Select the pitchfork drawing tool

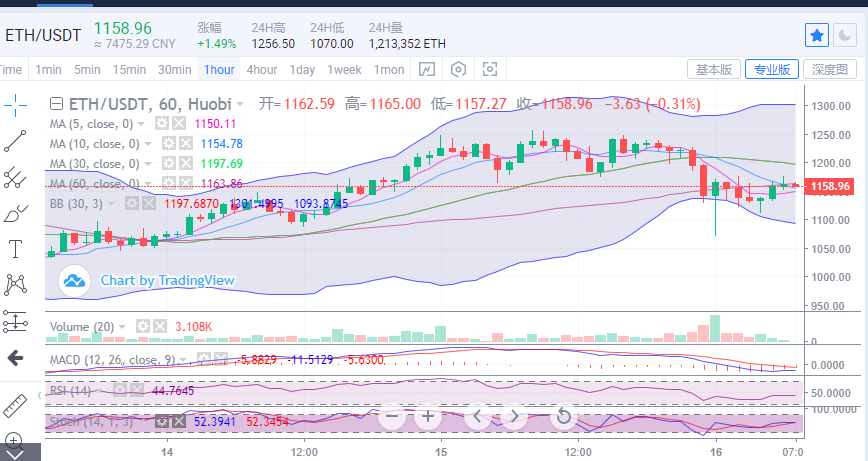point(15,177)
